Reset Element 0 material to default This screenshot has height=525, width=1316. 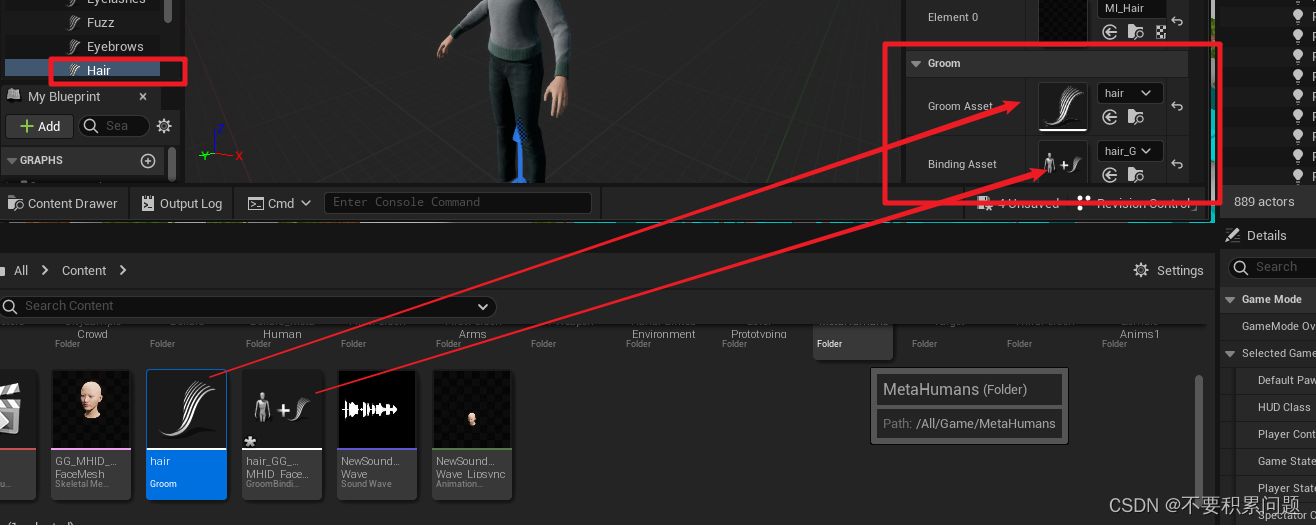(1177, 21)
